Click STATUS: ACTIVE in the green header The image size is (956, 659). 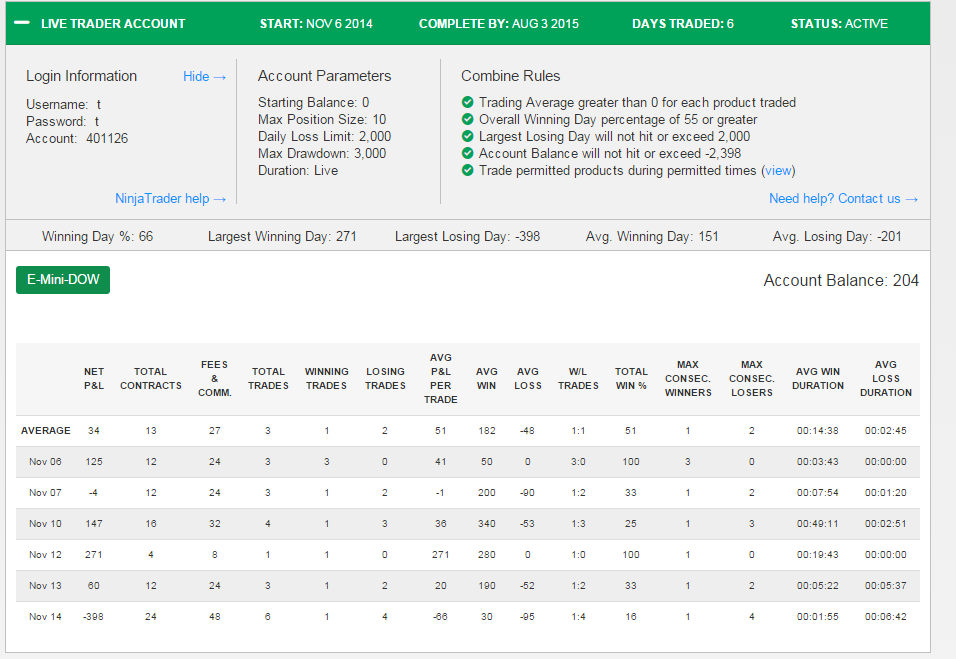pyautogui.click(x=839, y=24)
